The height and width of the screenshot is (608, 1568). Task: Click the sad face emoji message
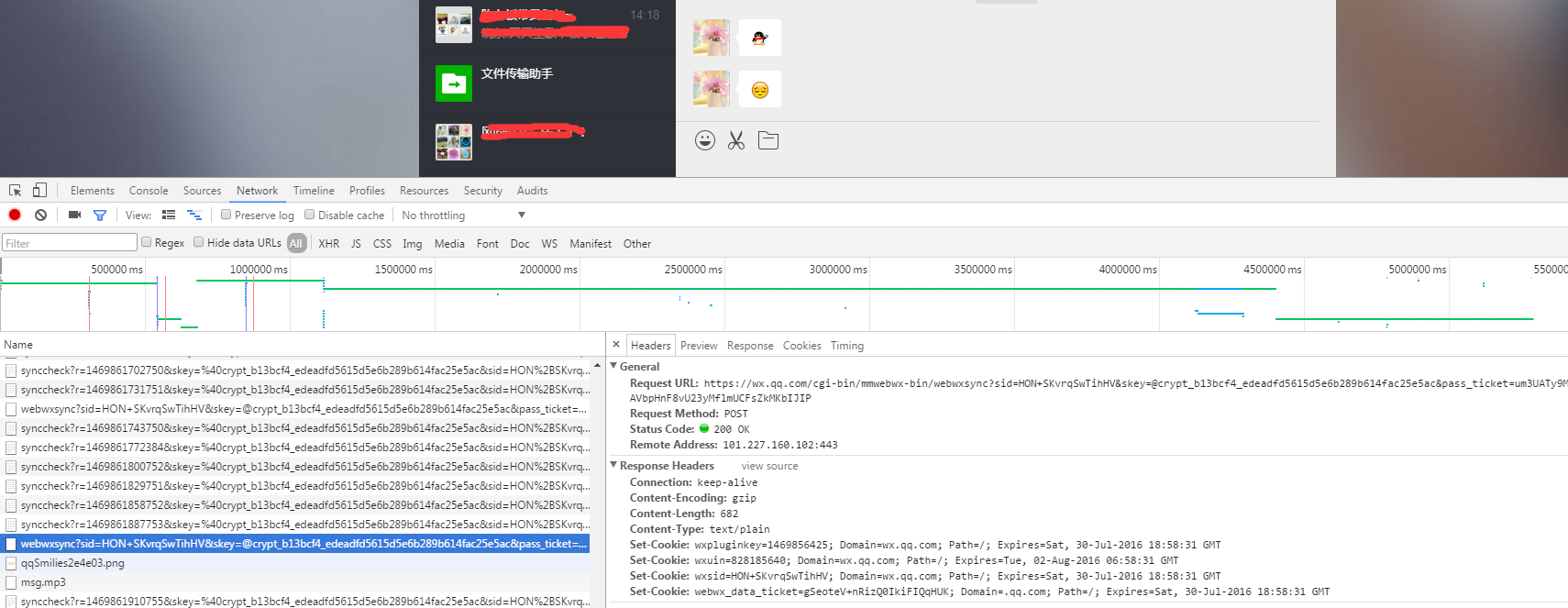point(760,89)
